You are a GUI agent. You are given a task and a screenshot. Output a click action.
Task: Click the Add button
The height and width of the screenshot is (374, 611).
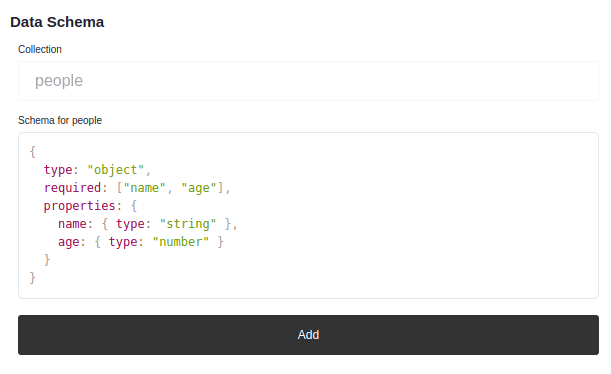click(308, 335)
